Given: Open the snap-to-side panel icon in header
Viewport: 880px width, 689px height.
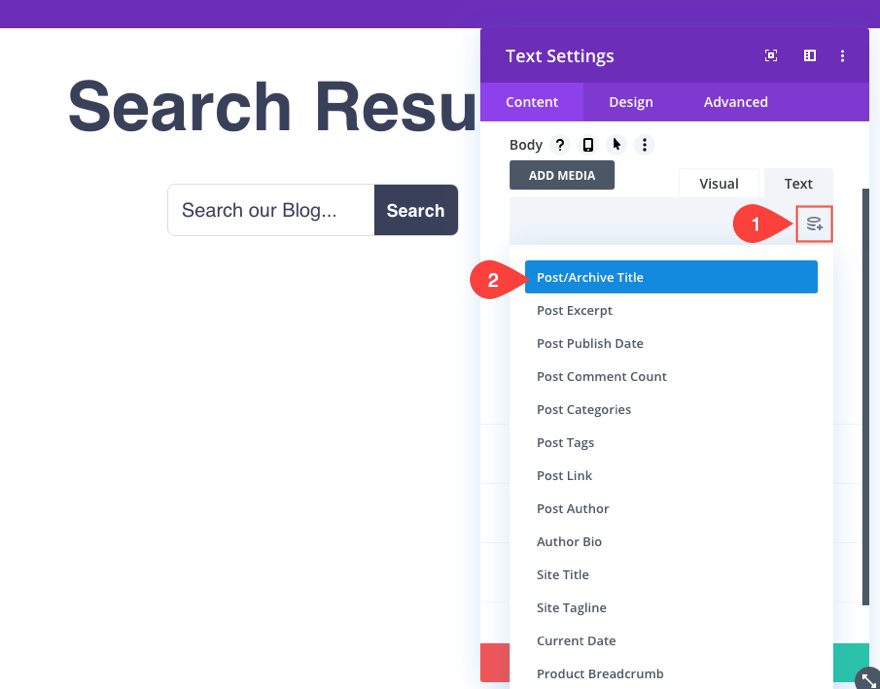Looking at the screenshot, I should [x=809, y=56].
